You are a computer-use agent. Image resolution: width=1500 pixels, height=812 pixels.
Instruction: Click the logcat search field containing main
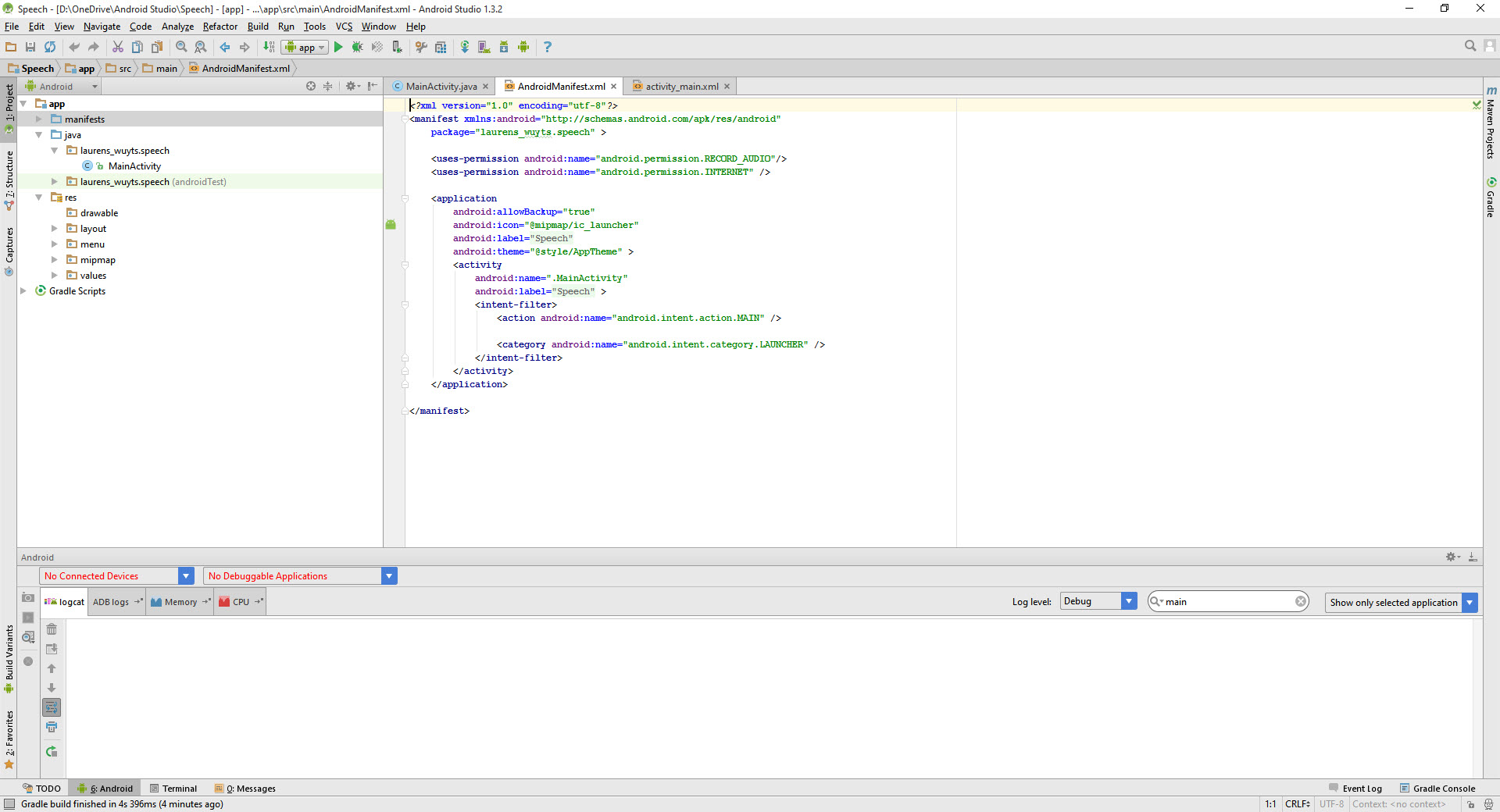1227,601
